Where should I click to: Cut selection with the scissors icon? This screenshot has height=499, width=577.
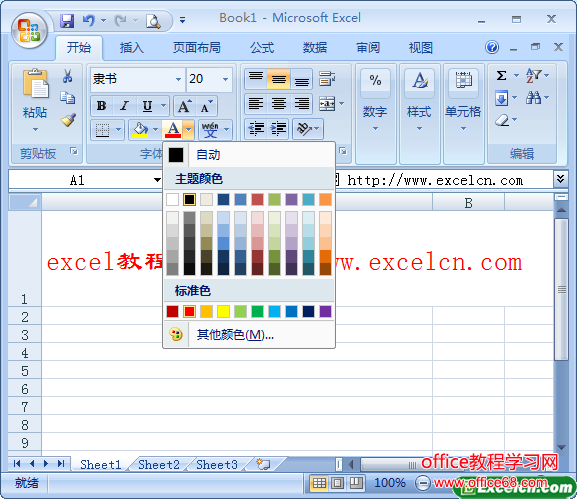pyautogui.click(x=67, y=76)
